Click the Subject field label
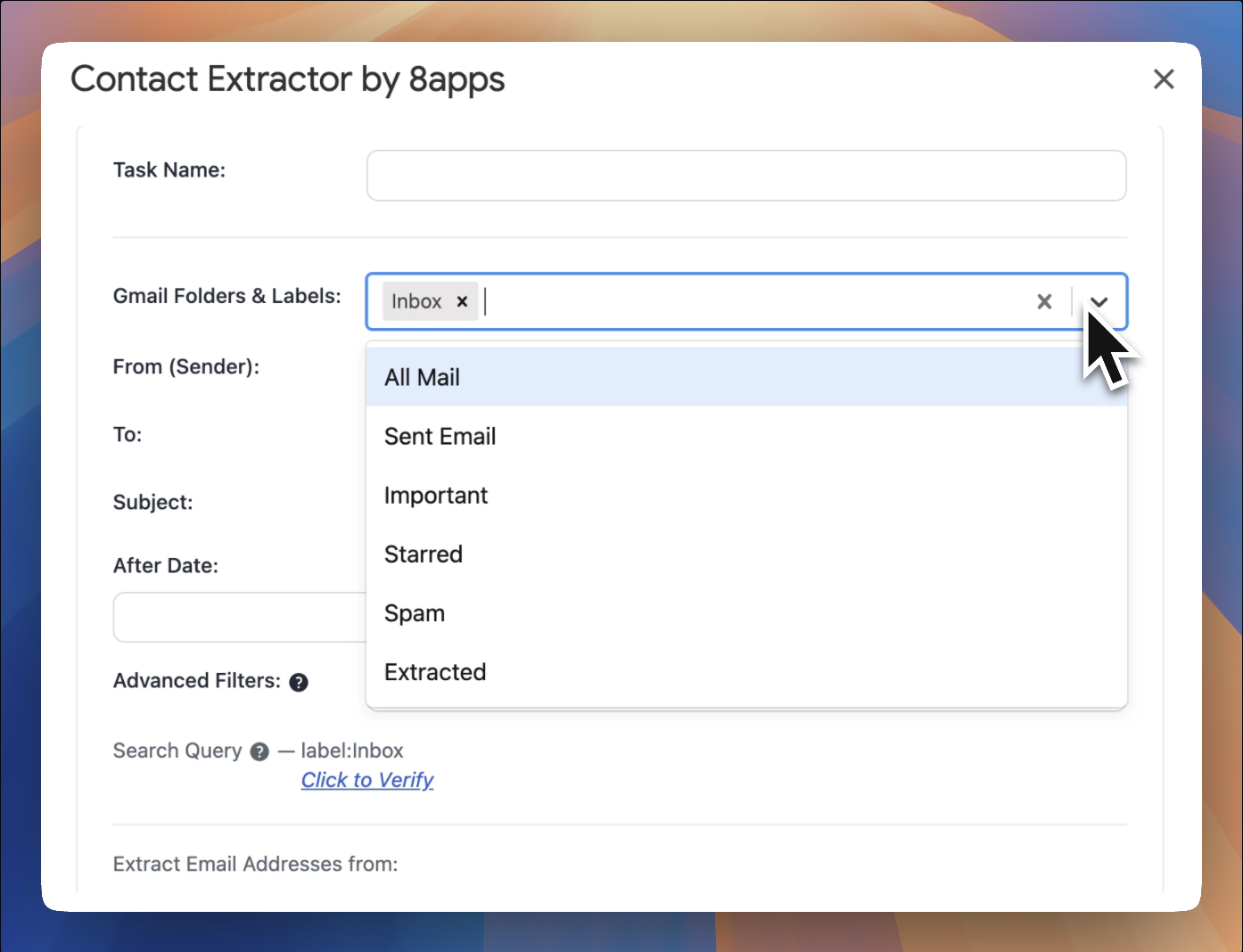1243x952 pixels. pos(153,502)
